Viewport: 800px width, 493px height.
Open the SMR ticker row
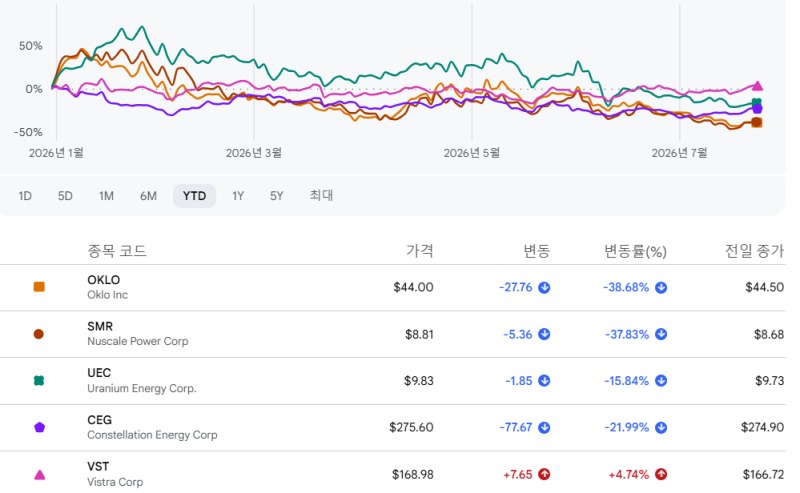(x=393, y=334)
